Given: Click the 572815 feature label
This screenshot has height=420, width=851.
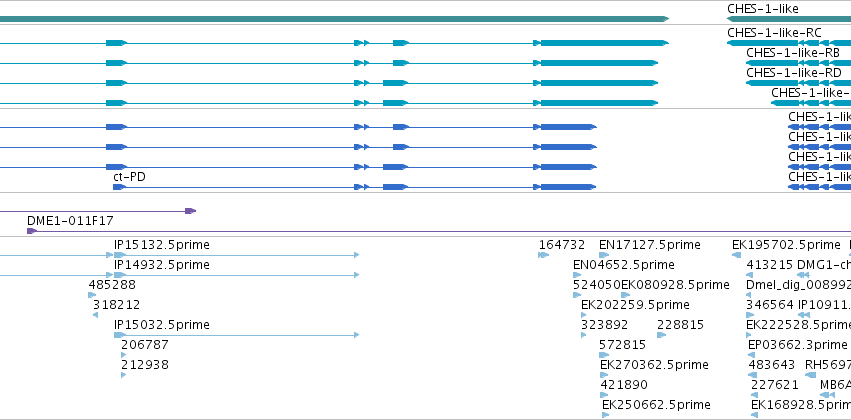Looking at the screenshot, I should coord(623,345).
